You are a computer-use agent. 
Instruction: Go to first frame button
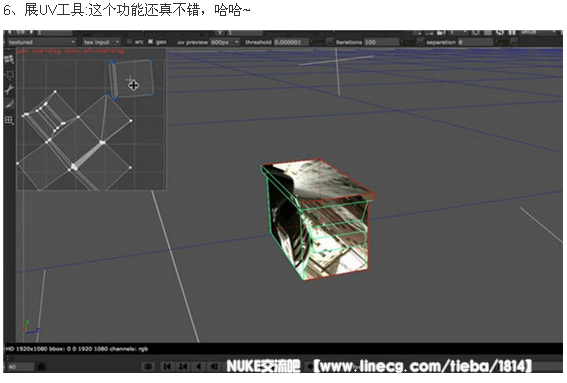167,367
